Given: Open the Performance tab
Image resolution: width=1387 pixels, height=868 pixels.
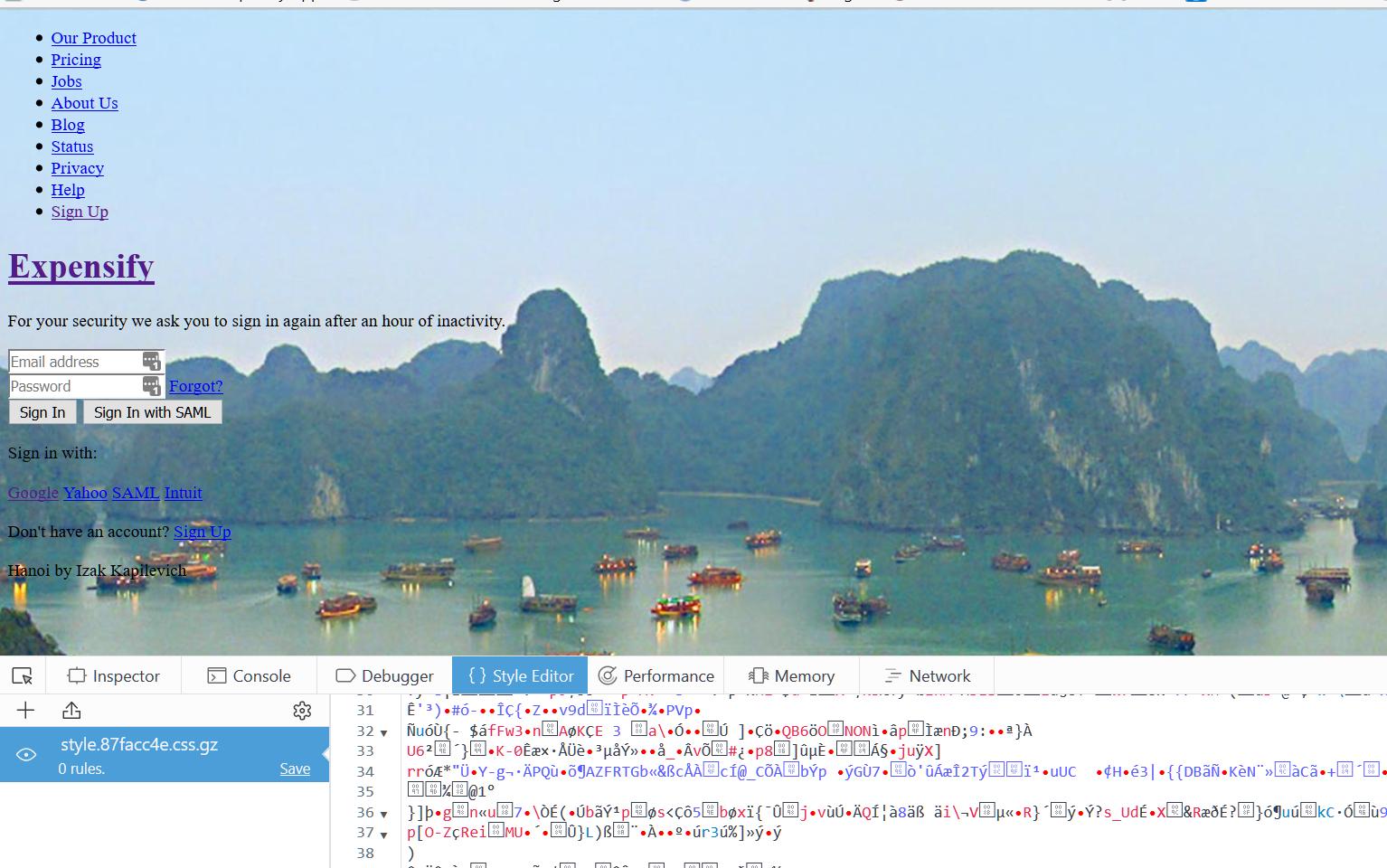Looking at the screenshot, I should 656,676.
